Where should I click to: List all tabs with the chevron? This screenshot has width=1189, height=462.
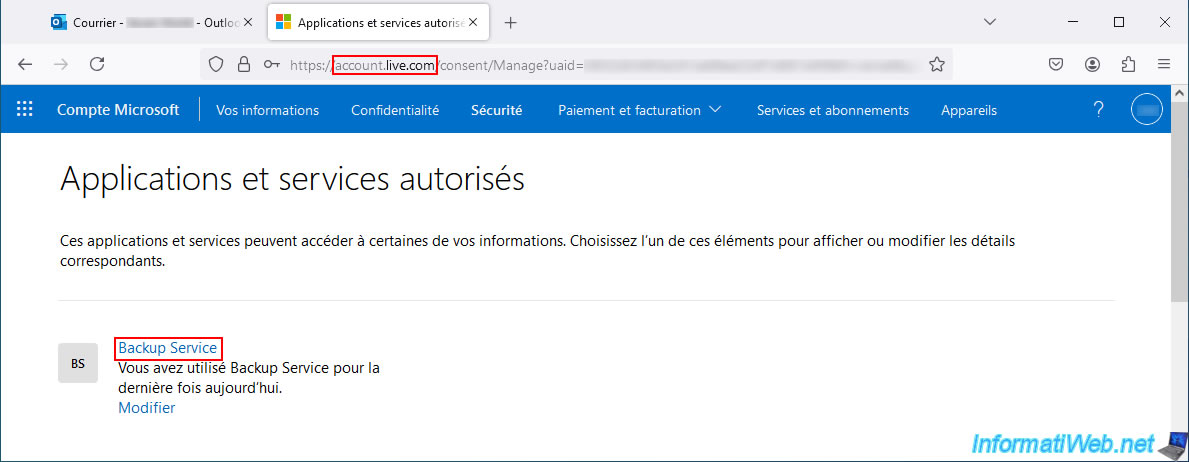tap(990, 22)
